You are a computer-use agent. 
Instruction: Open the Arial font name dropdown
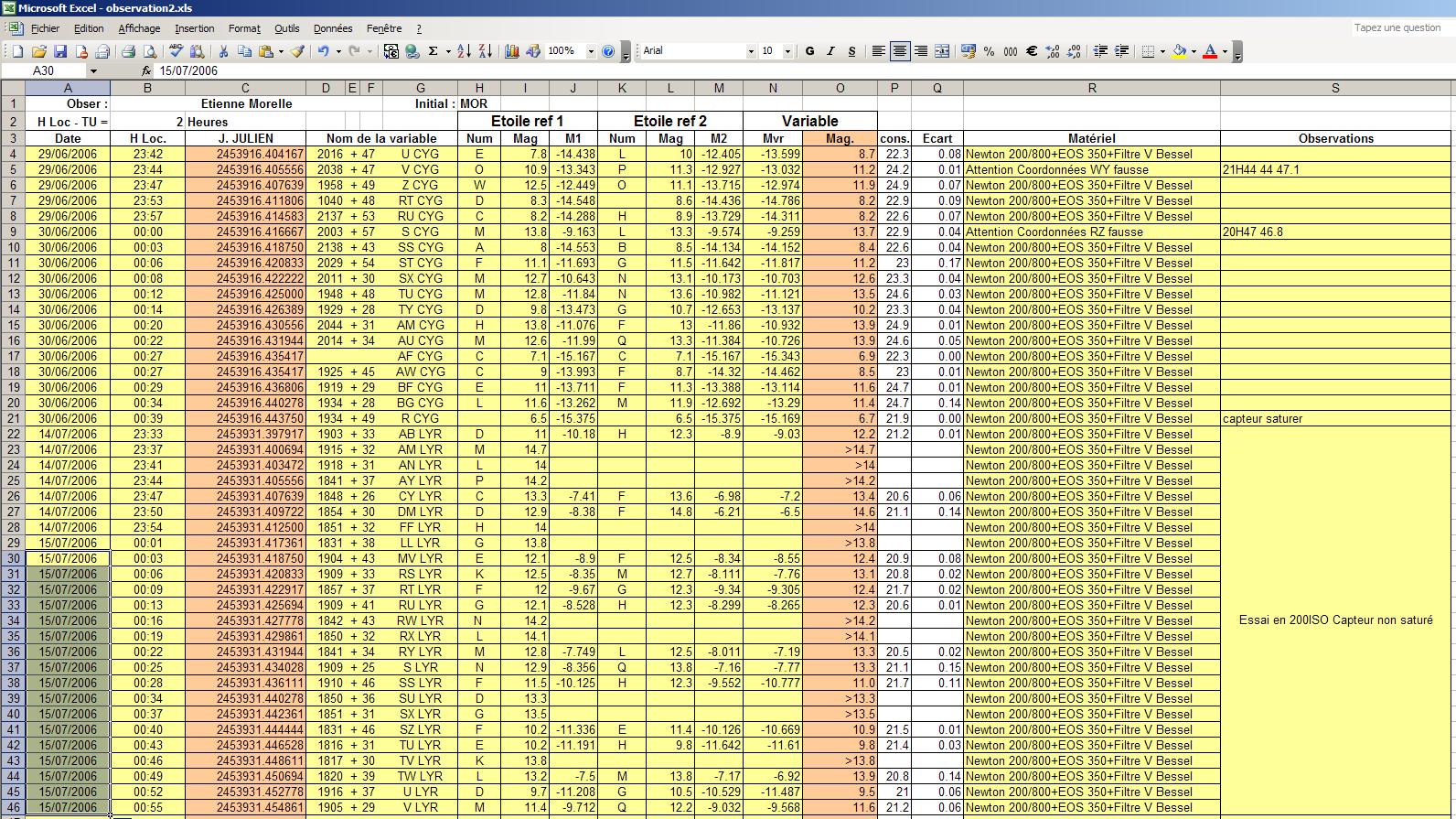[x=751, y=51]
